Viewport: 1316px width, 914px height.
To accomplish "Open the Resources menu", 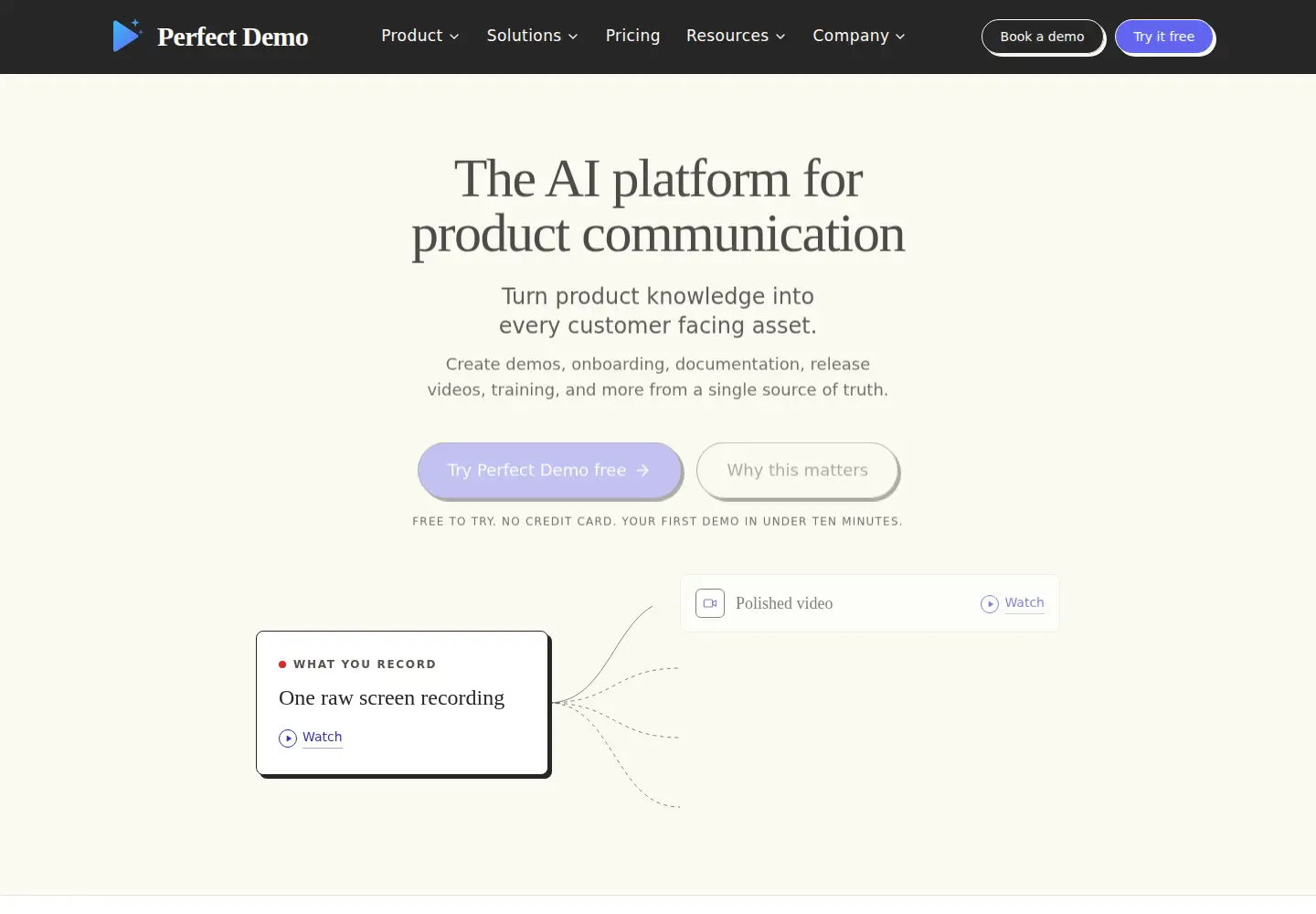I will tap(736, 36).
